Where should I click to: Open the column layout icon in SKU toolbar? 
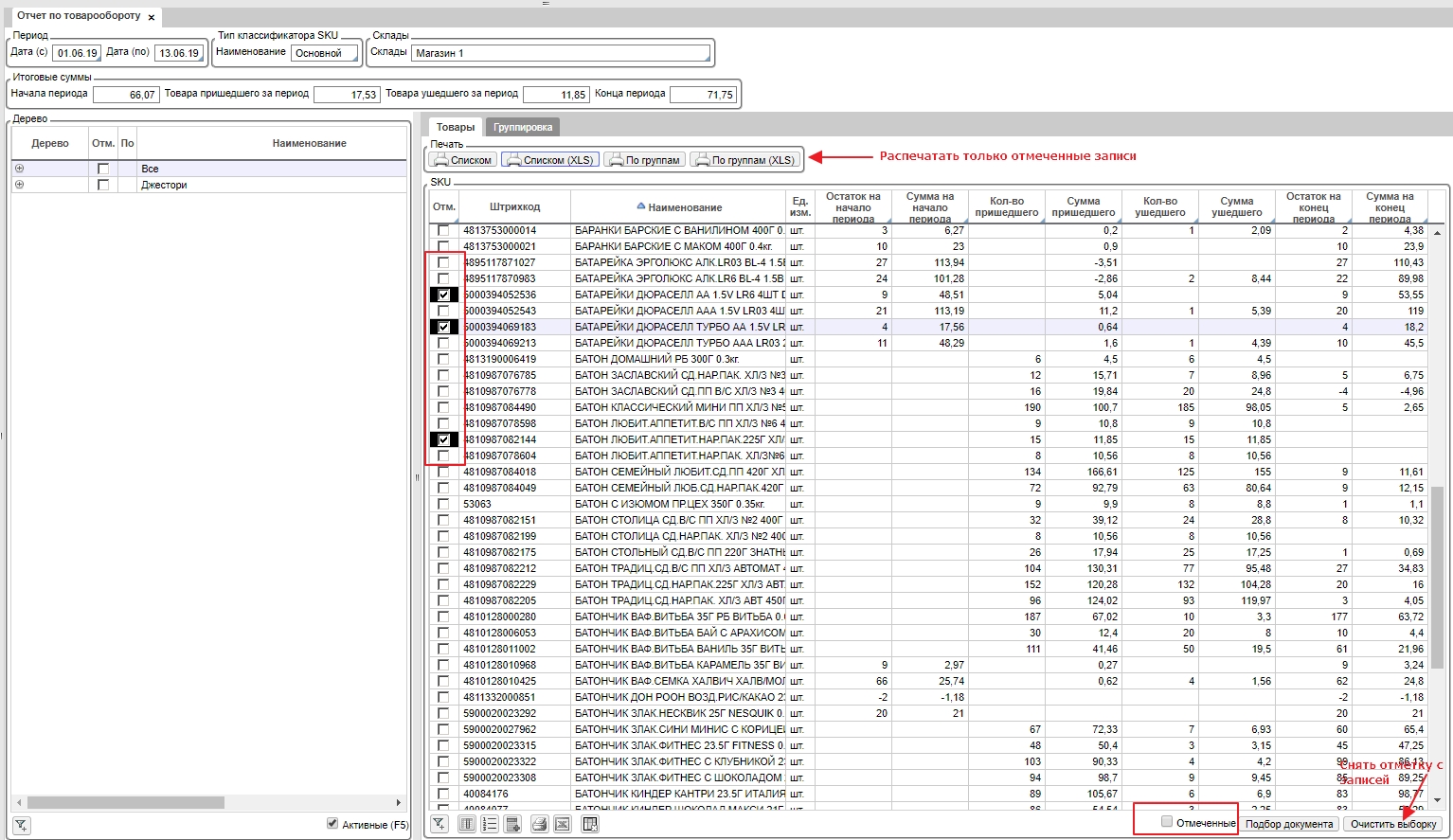467,824
